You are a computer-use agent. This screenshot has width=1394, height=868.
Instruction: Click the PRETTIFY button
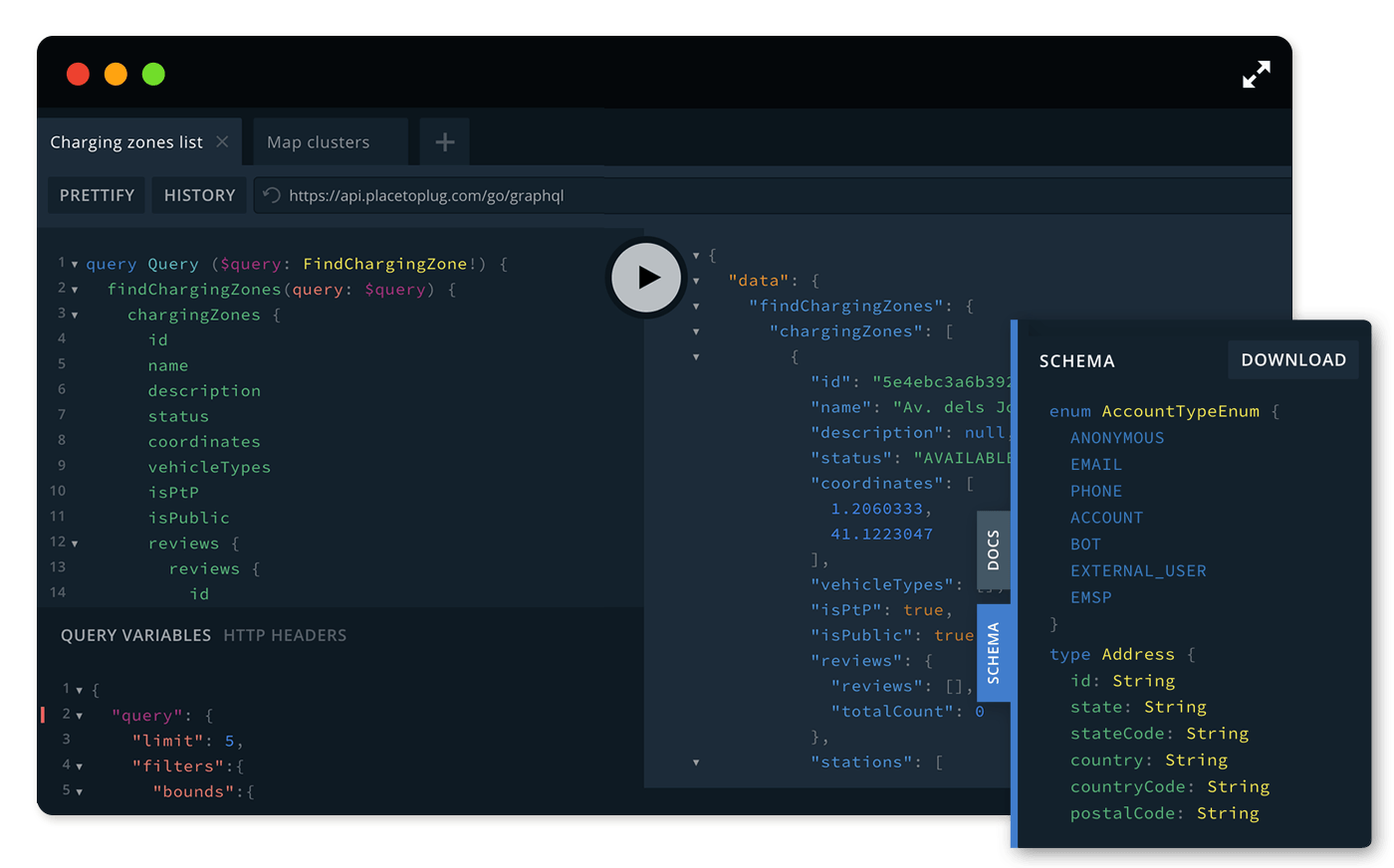pos(97,195)
